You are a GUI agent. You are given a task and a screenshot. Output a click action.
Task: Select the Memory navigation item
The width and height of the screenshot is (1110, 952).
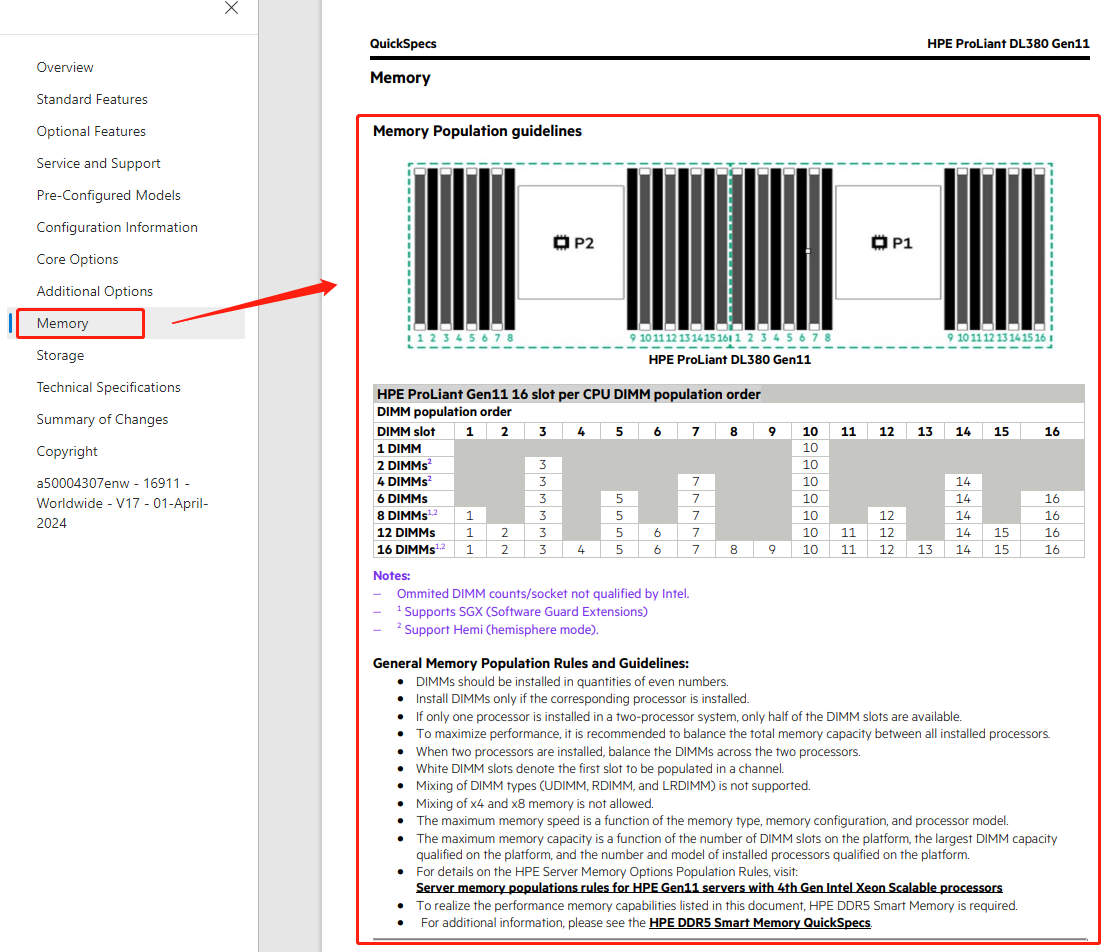coord(62,323)
